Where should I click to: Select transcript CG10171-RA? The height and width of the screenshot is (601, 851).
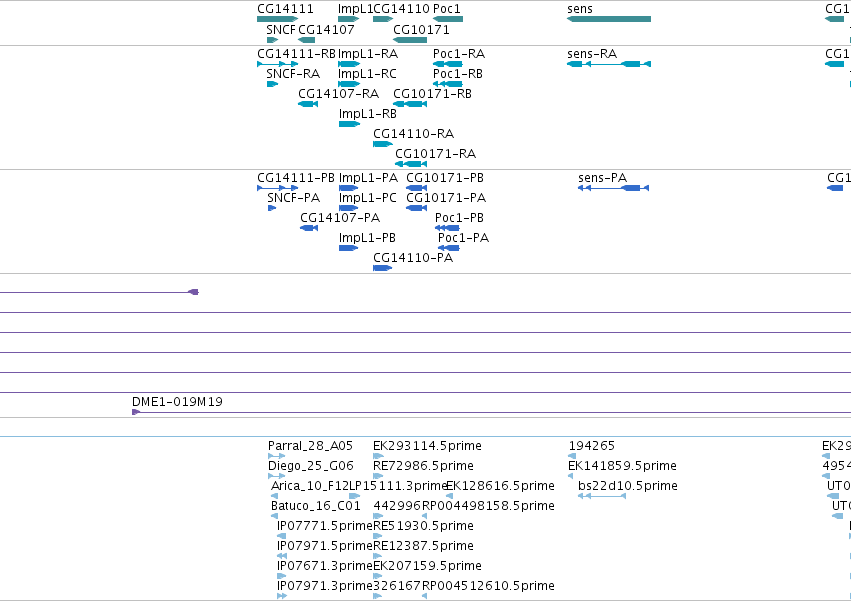pos(411,165)
